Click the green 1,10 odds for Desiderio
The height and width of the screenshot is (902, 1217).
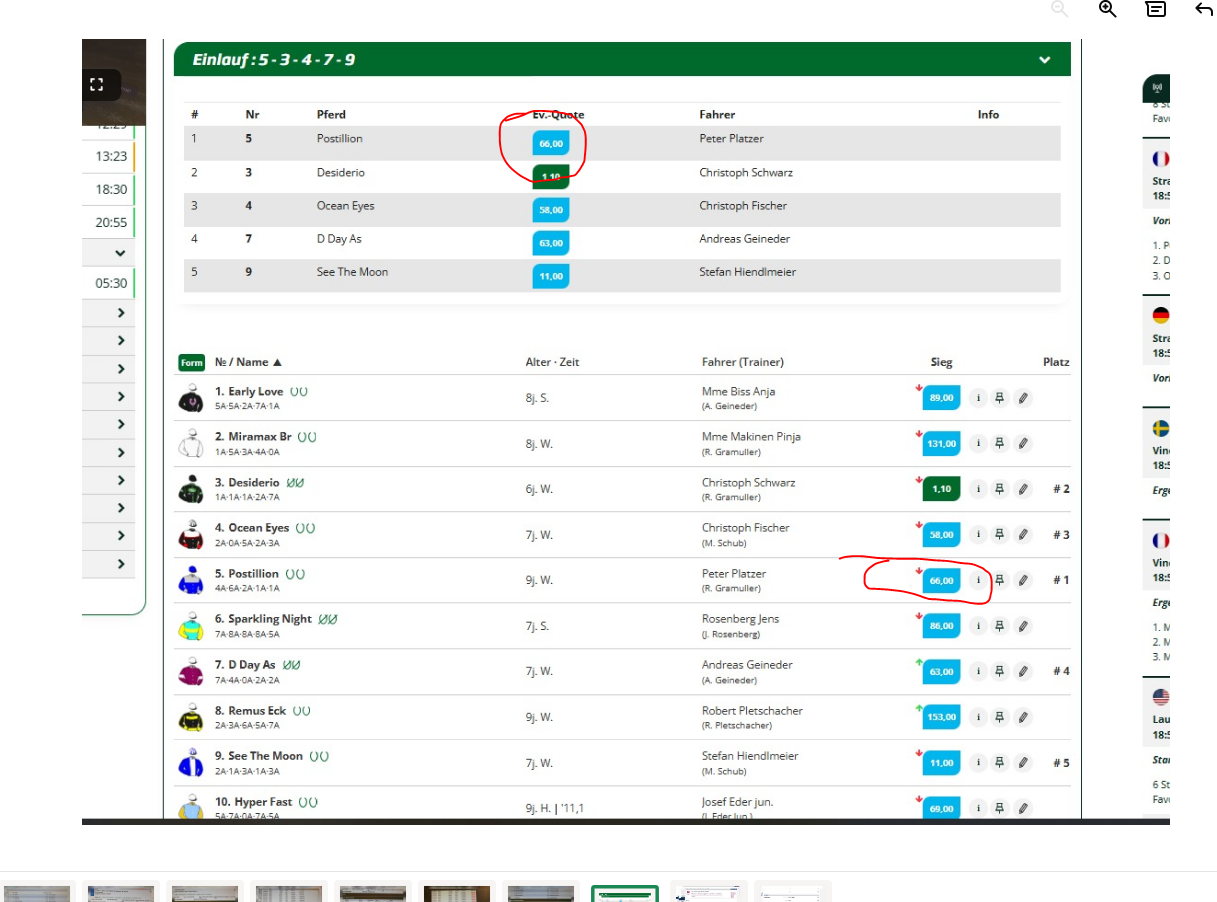(x=941, y=489)
